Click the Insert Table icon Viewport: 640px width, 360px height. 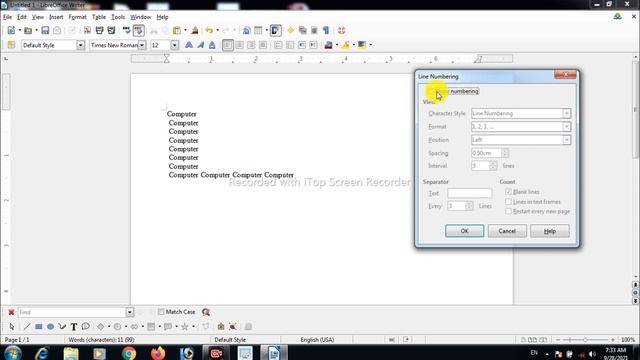pos(258,31)
